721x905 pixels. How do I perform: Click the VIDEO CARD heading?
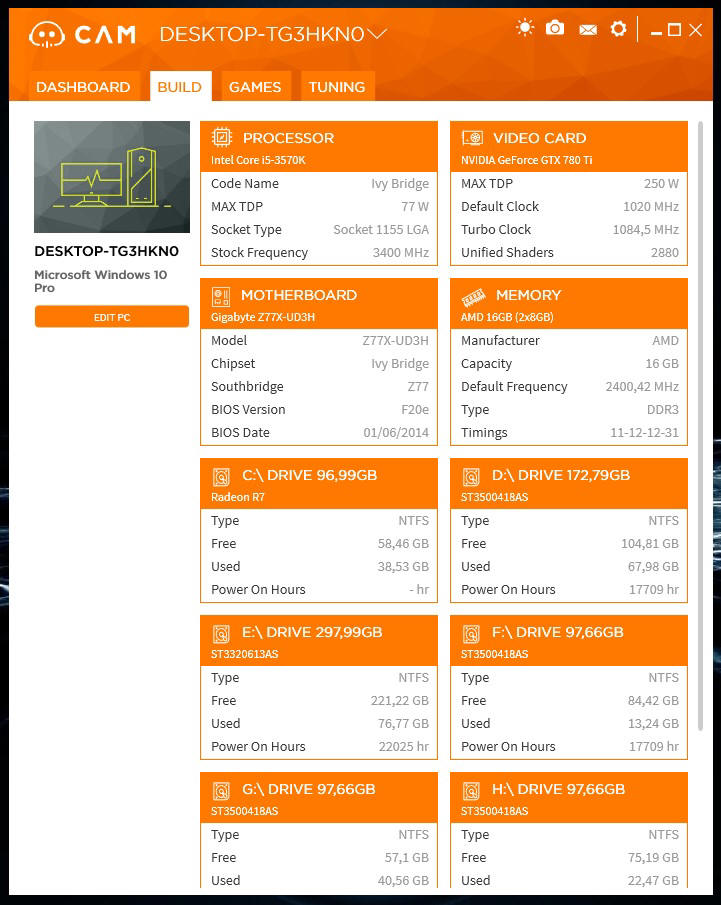[x=539, y=138]
